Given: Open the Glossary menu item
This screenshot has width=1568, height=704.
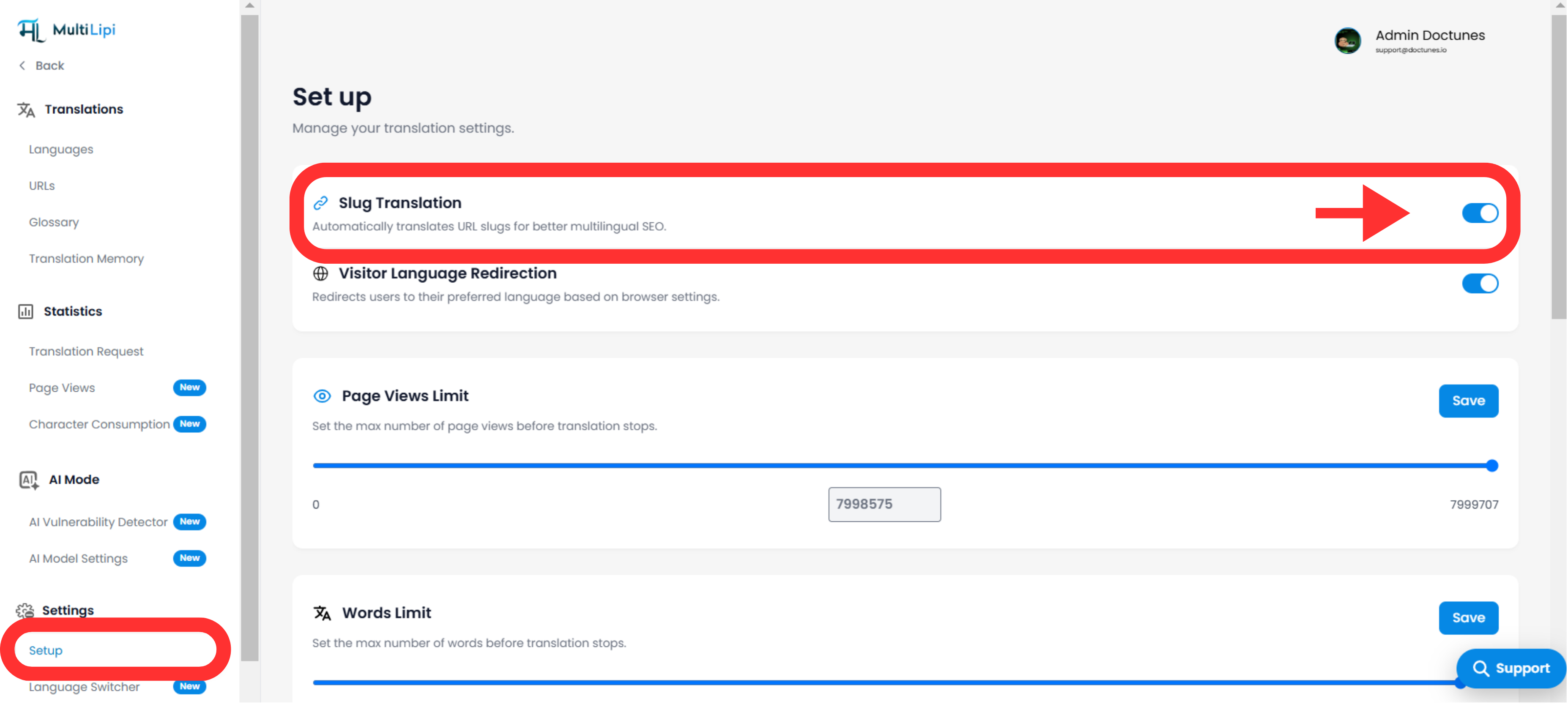Looking at the screenshot, I should tap(54, 223).
